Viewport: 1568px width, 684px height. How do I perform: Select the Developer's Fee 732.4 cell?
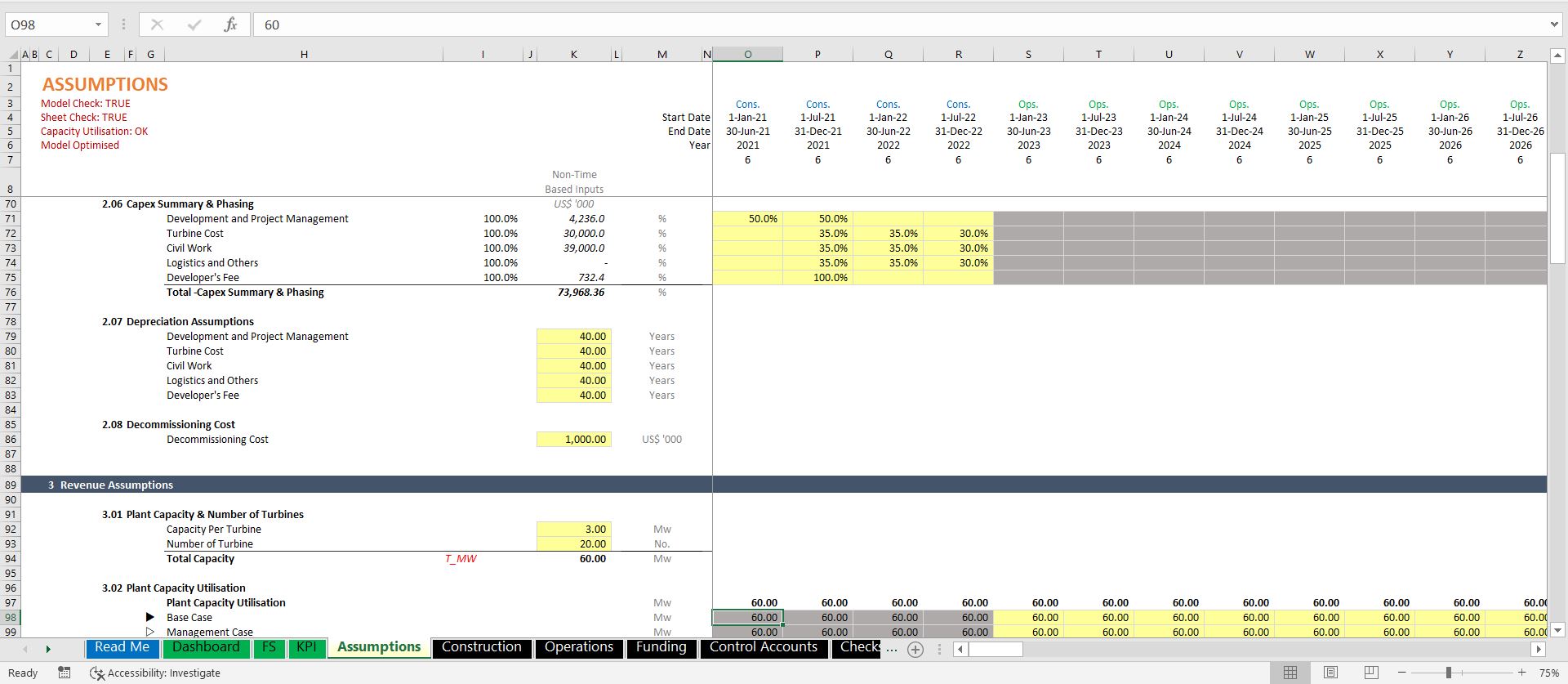574,277
